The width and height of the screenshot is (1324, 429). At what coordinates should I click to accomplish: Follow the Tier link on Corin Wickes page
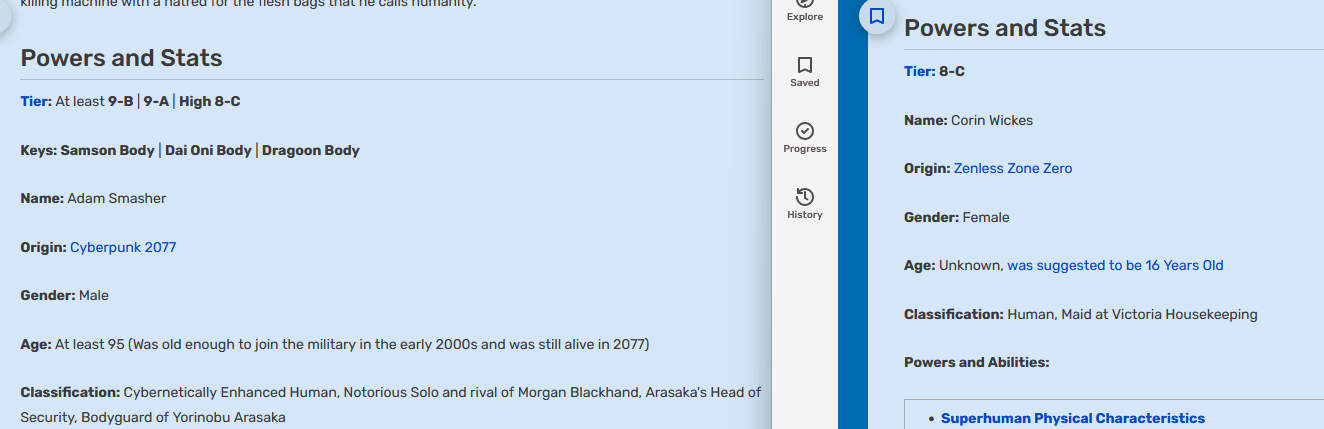pyautogui.click(x=919, y=71)
